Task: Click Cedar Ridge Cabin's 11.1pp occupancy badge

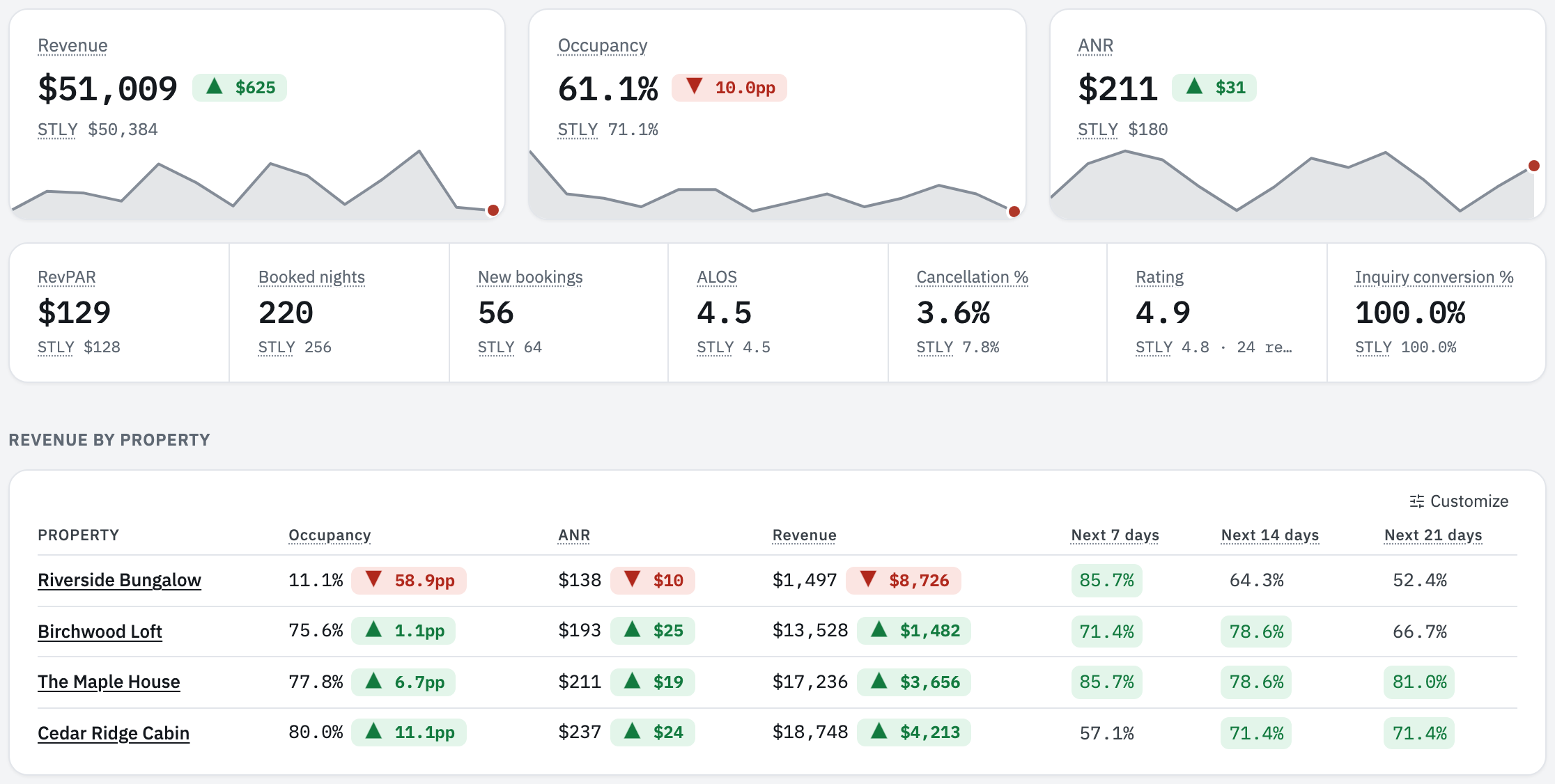Action: [x=408, y=732]
